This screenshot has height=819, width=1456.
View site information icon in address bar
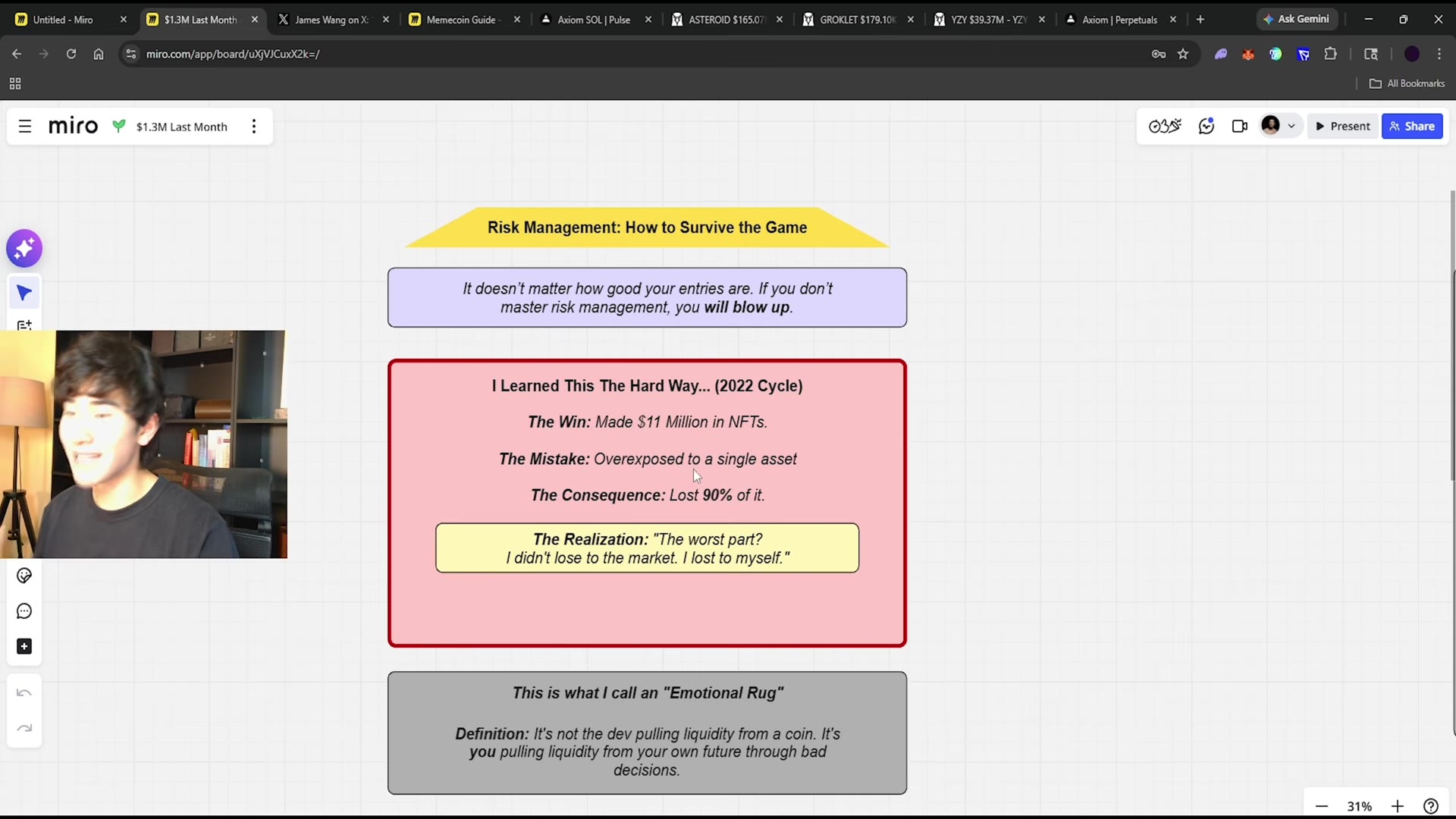click(131, 54)
